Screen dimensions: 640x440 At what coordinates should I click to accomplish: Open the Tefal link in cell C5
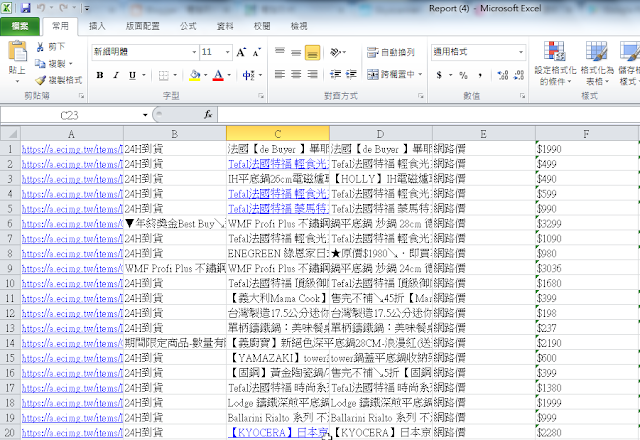[x=278, y=209]
